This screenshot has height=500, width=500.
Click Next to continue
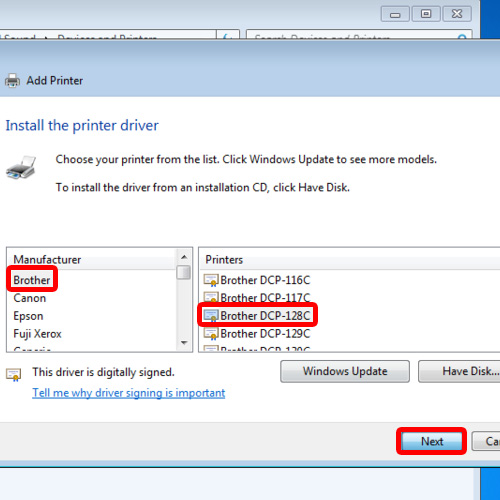coord(432,441)
